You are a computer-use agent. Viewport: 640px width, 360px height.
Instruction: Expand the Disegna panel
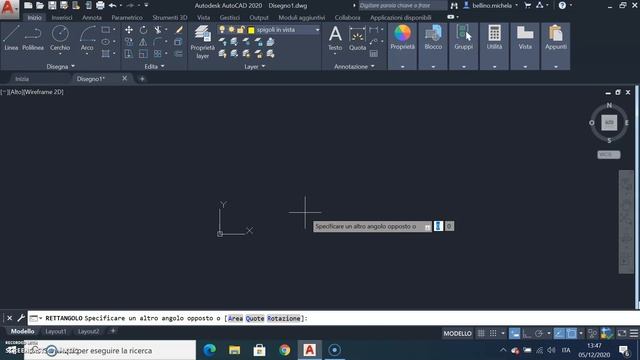[60, 66]
